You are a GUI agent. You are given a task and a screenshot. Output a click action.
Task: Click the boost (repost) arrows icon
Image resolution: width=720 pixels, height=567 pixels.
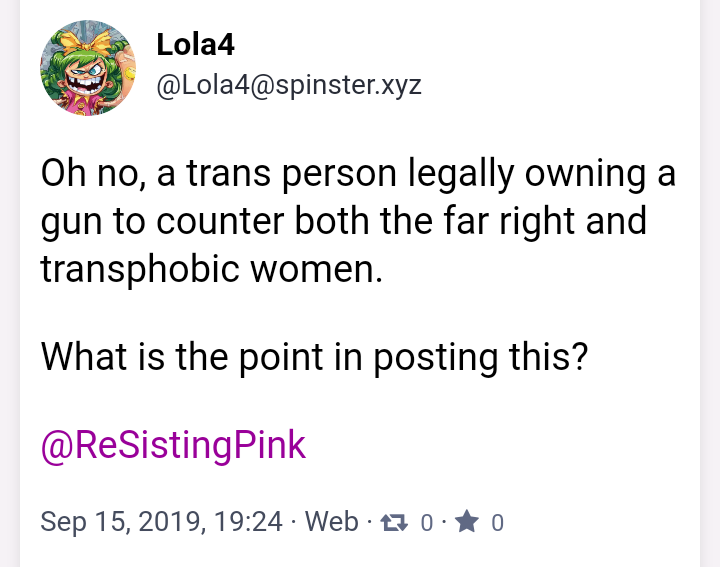[396, 522]
